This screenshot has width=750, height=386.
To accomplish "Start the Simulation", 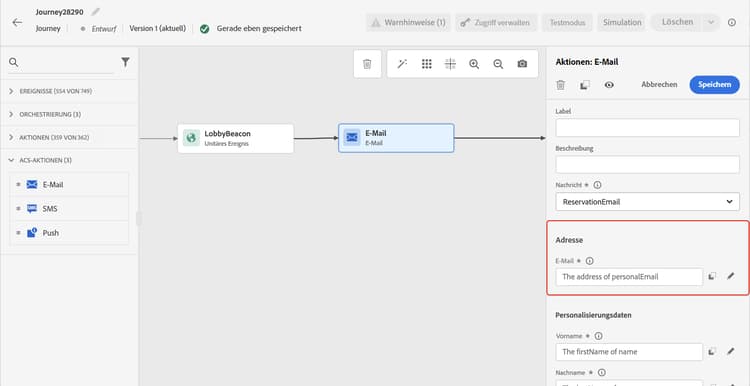I will point(621,22).
